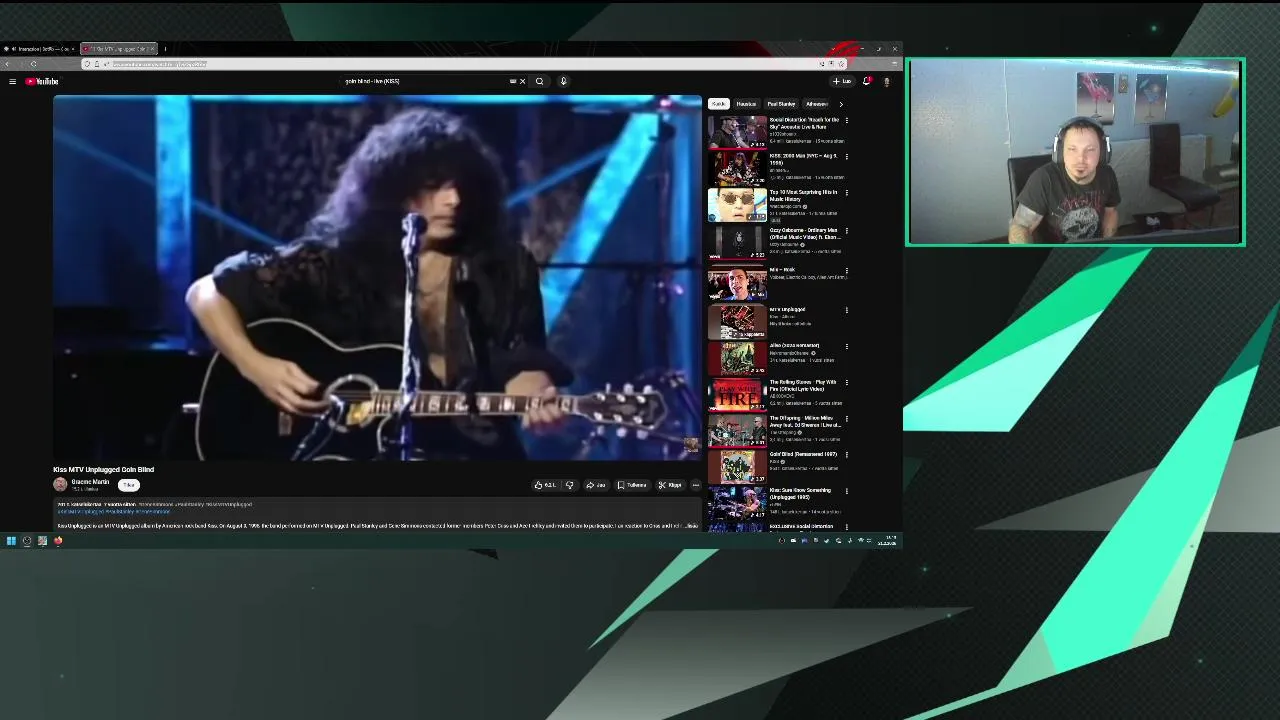Open Ozzy Osbourne Ordinary Man thumbnail

(x=737, y=243)
